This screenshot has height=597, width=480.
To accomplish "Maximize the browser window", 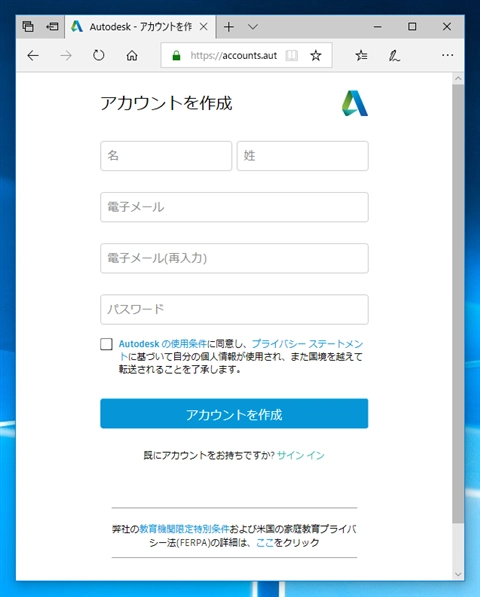I will click(x=412, y=27).
